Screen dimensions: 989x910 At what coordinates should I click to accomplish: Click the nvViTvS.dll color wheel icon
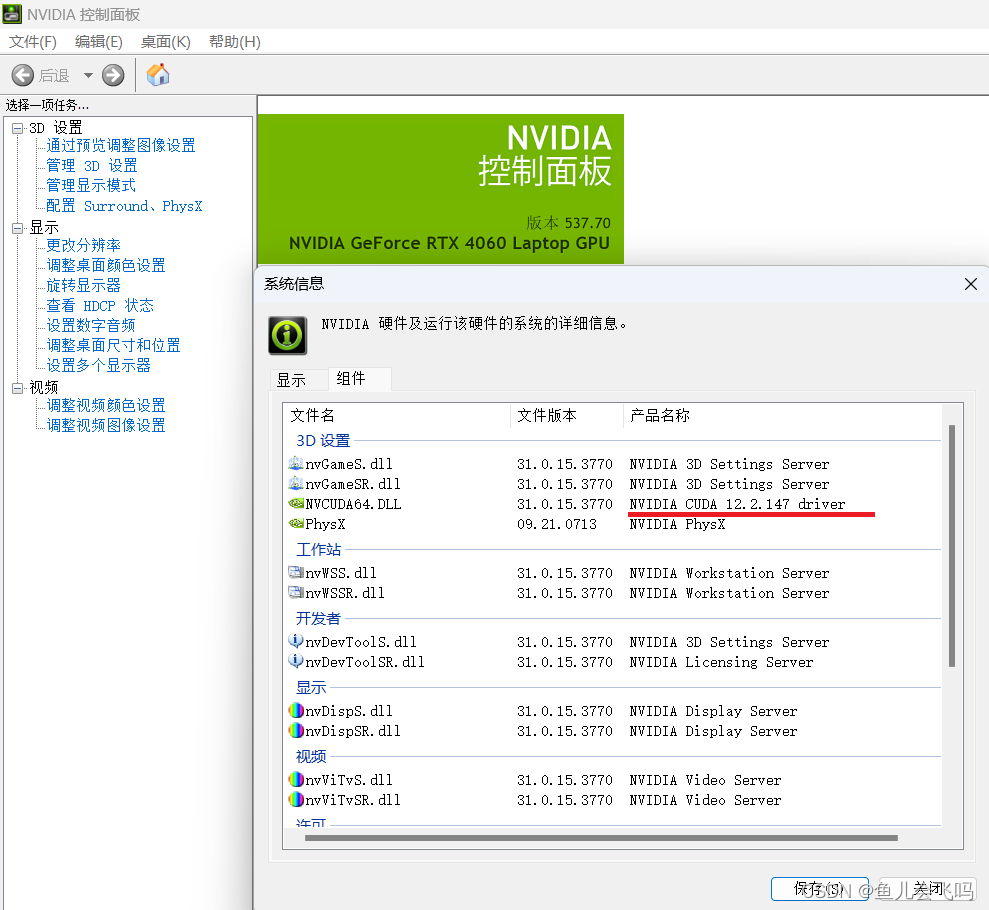pos(296,779)
